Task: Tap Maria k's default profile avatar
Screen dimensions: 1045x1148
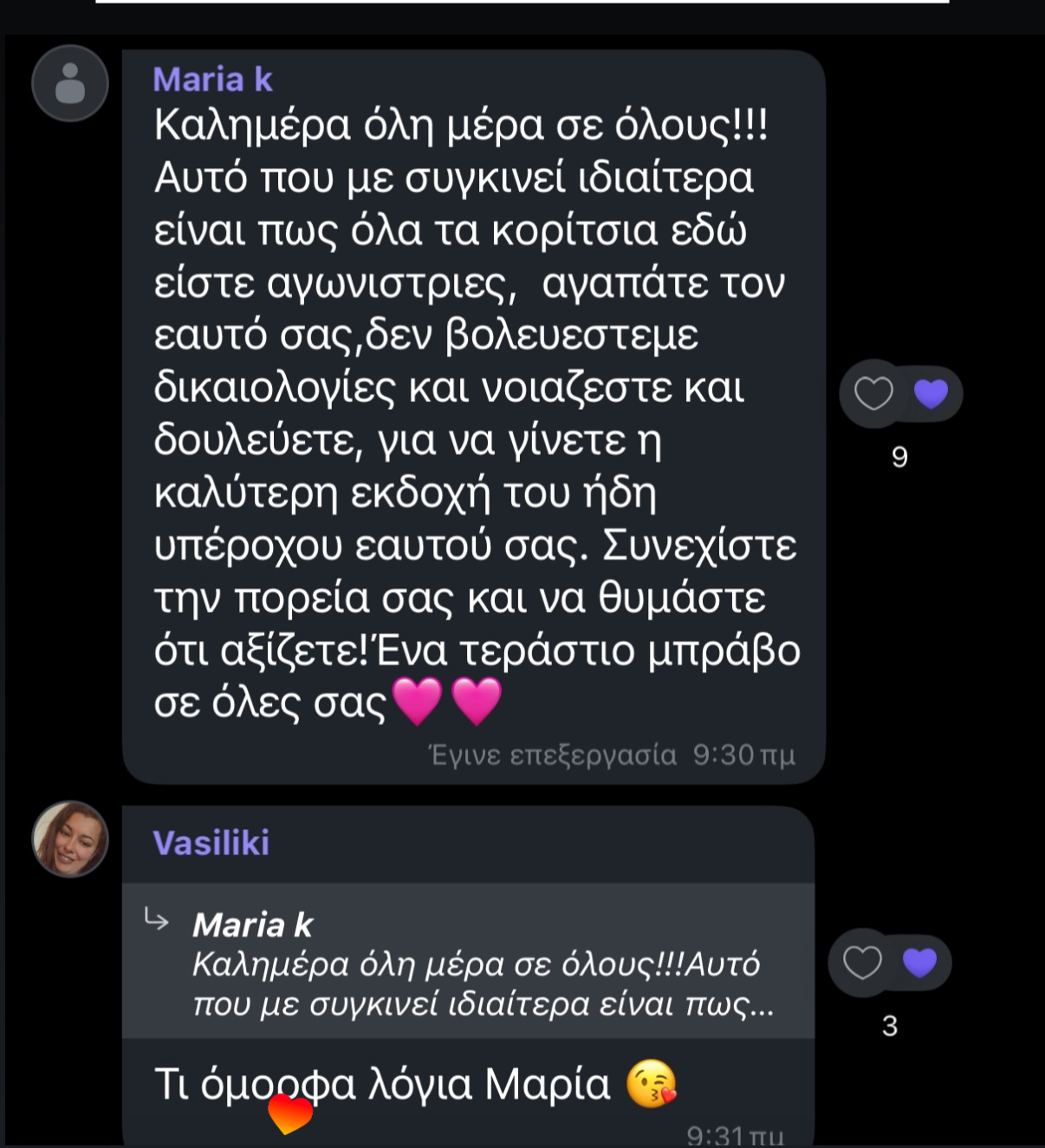Action: [70, 83]
